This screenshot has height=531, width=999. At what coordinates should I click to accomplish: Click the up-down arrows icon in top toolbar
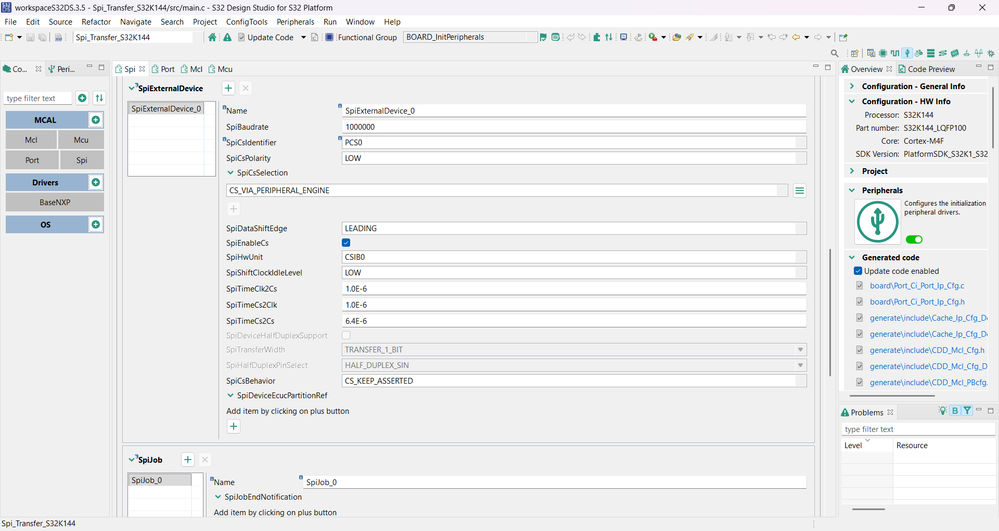point(608,37)
